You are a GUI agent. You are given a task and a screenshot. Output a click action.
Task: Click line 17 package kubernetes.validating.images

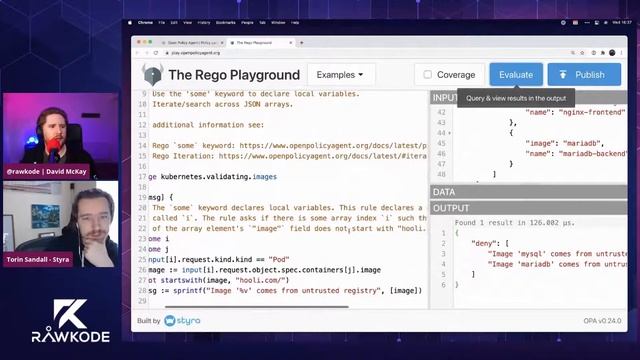pyautogui.click(x=213, y=177)
